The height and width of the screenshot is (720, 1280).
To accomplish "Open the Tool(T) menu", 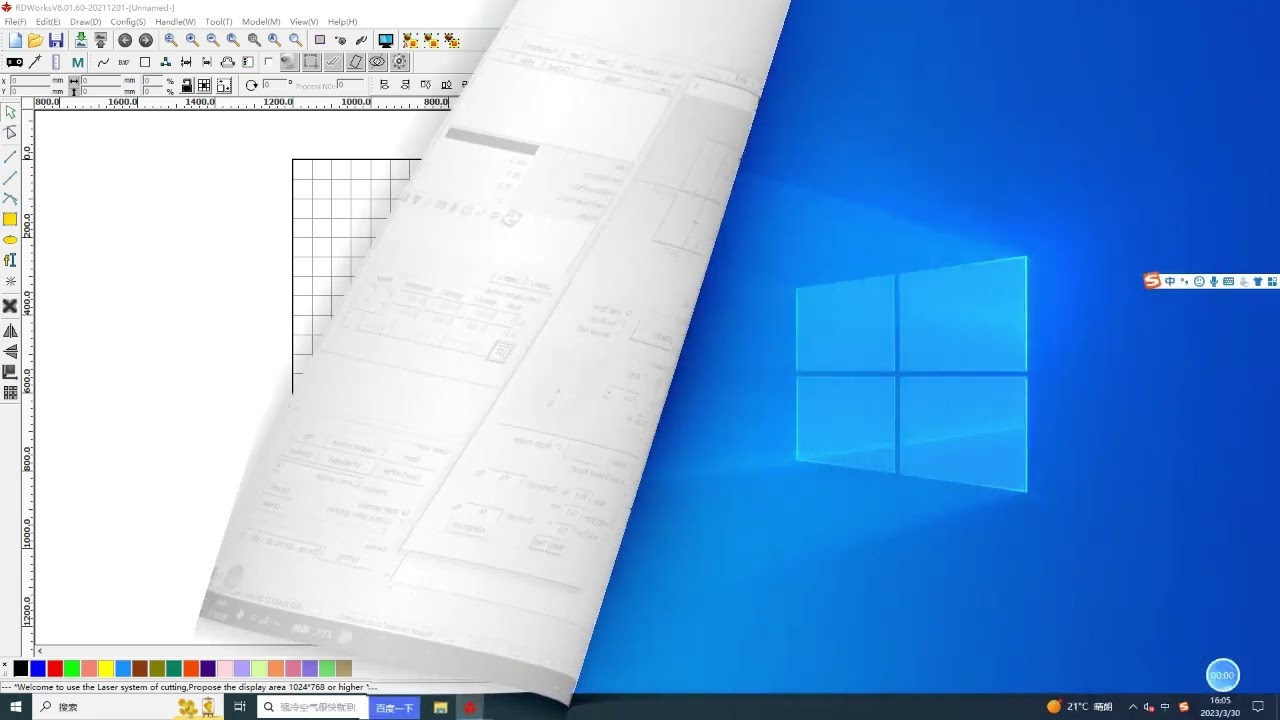I will click(219, 22).
